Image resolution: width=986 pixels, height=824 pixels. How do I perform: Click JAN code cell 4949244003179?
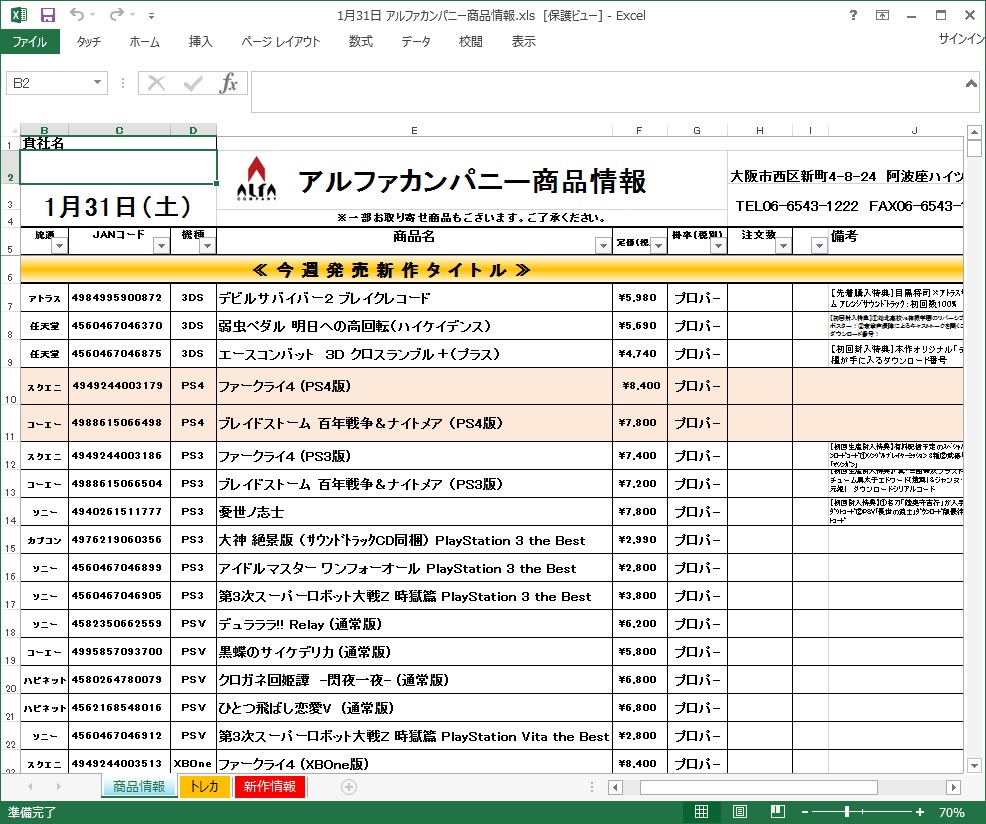tap(119, 386)
